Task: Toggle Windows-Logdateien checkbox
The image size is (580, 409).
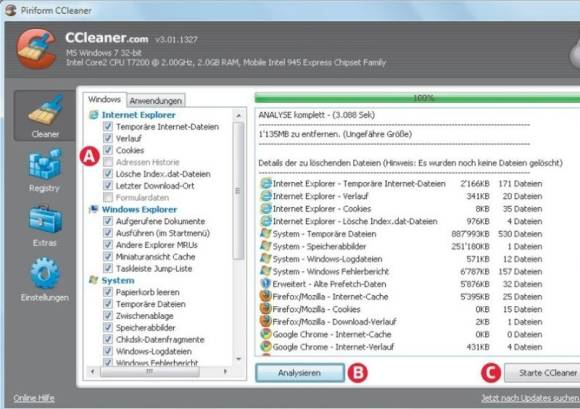Action: pyautogui.click(x=108, y=351)
